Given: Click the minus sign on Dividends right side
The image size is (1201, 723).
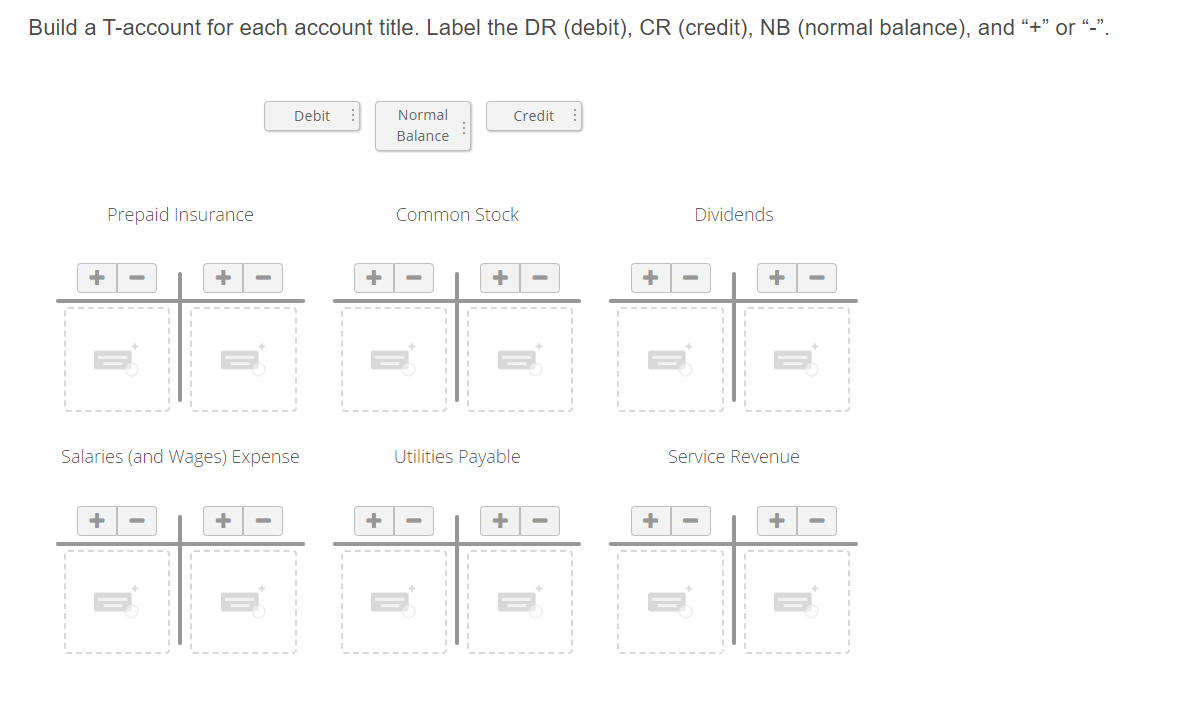Looking at the screenshot, I should click(x=816, y=278).
